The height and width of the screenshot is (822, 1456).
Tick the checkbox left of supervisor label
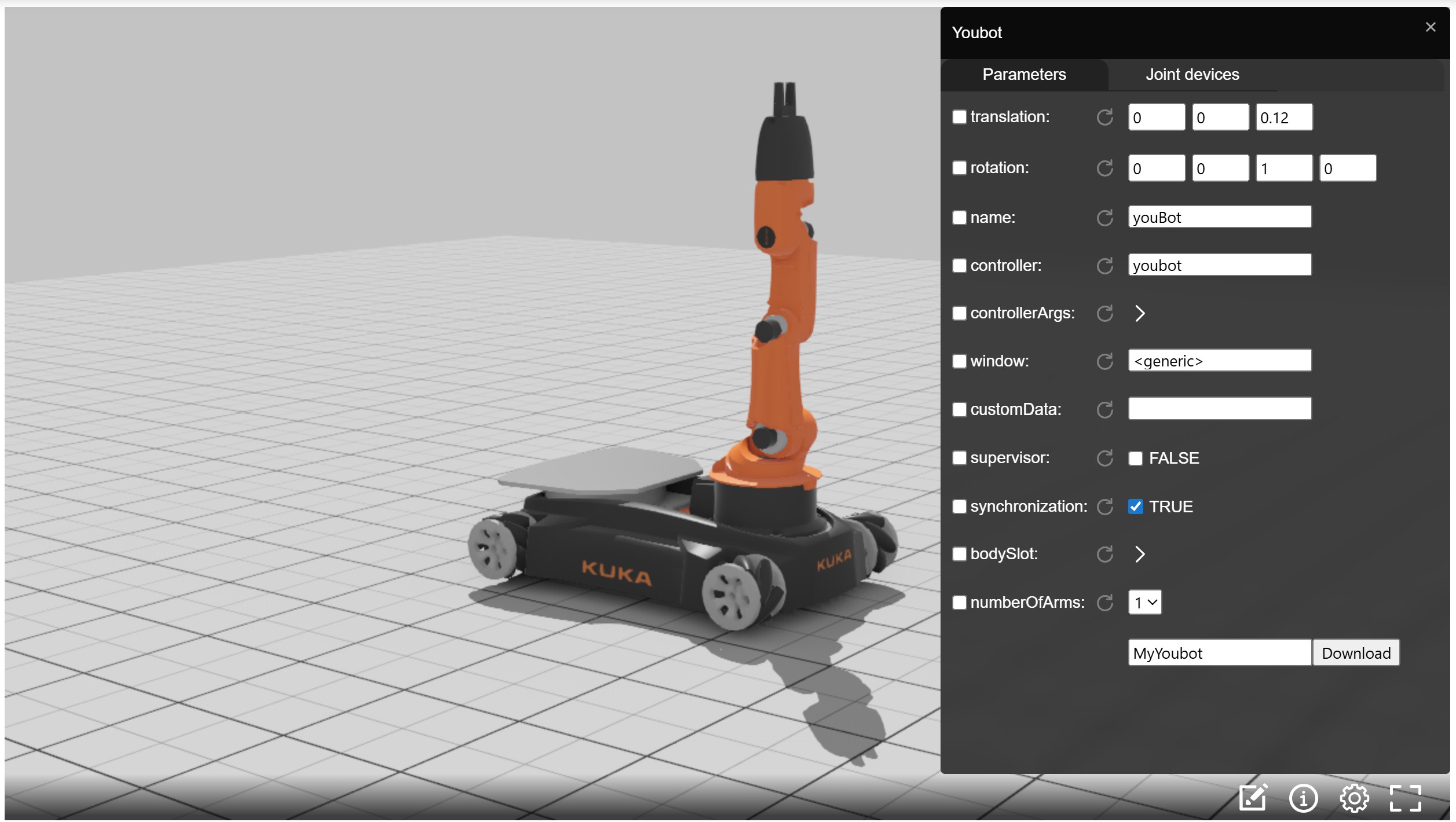click(960, 458)
